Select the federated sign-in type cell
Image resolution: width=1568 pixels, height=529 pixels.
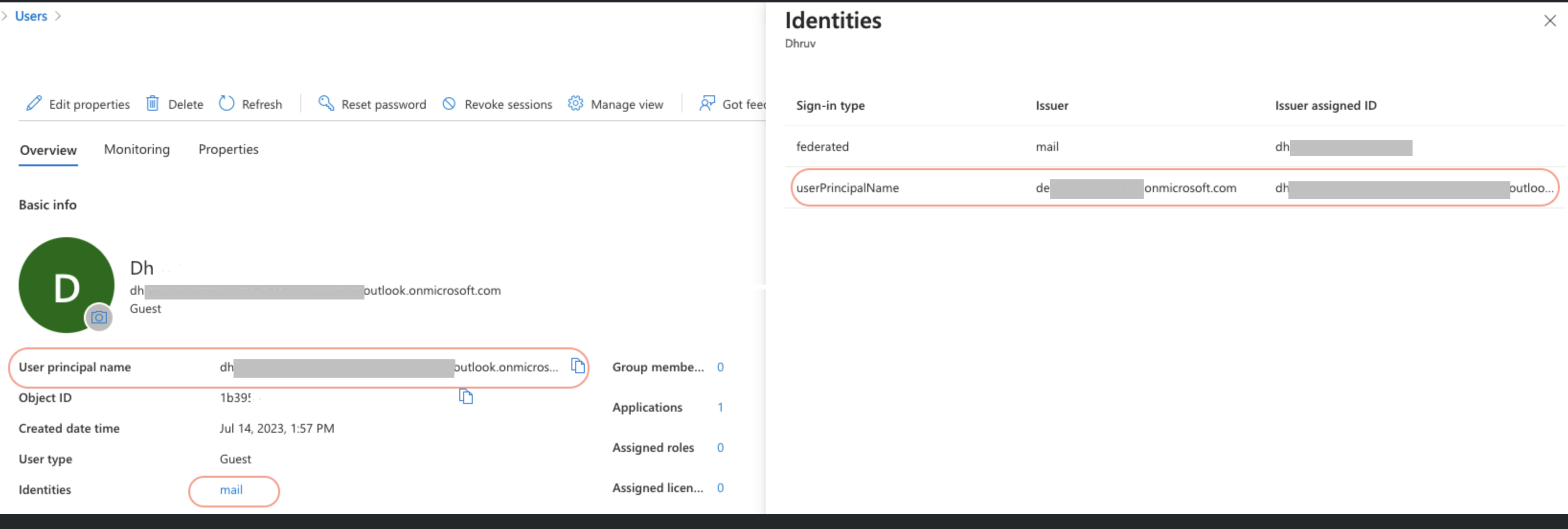[x=822, y=147]
